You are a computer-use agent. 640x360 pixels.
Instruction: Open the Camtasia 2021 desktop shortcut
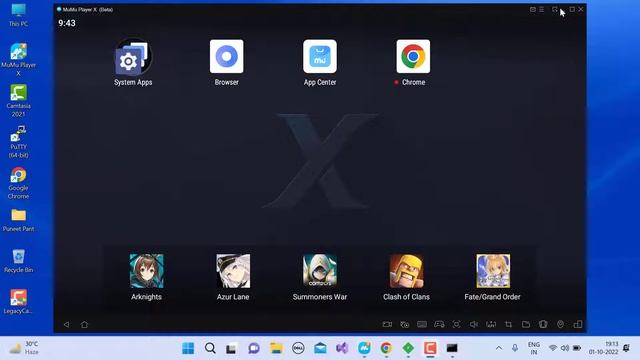(18, 100)
